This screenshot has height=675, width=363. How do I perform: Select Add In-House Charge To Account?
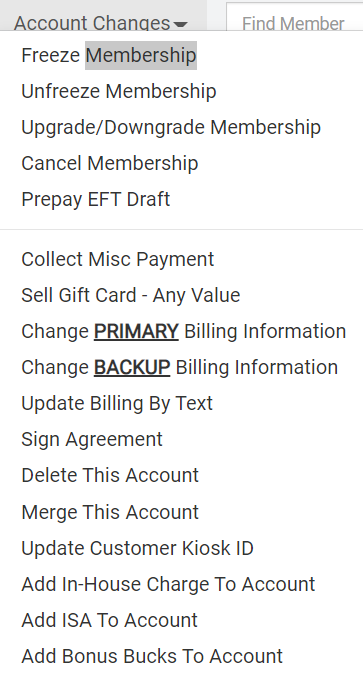(x=168, y=584)
